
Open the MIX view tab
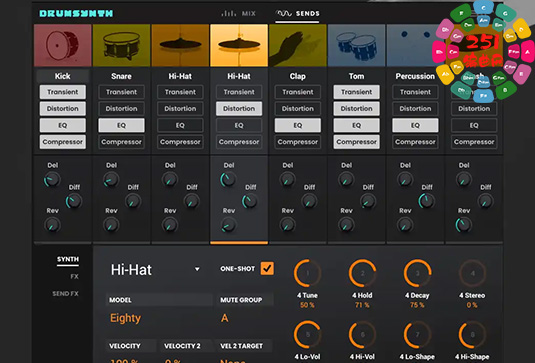tap(238, 14)
